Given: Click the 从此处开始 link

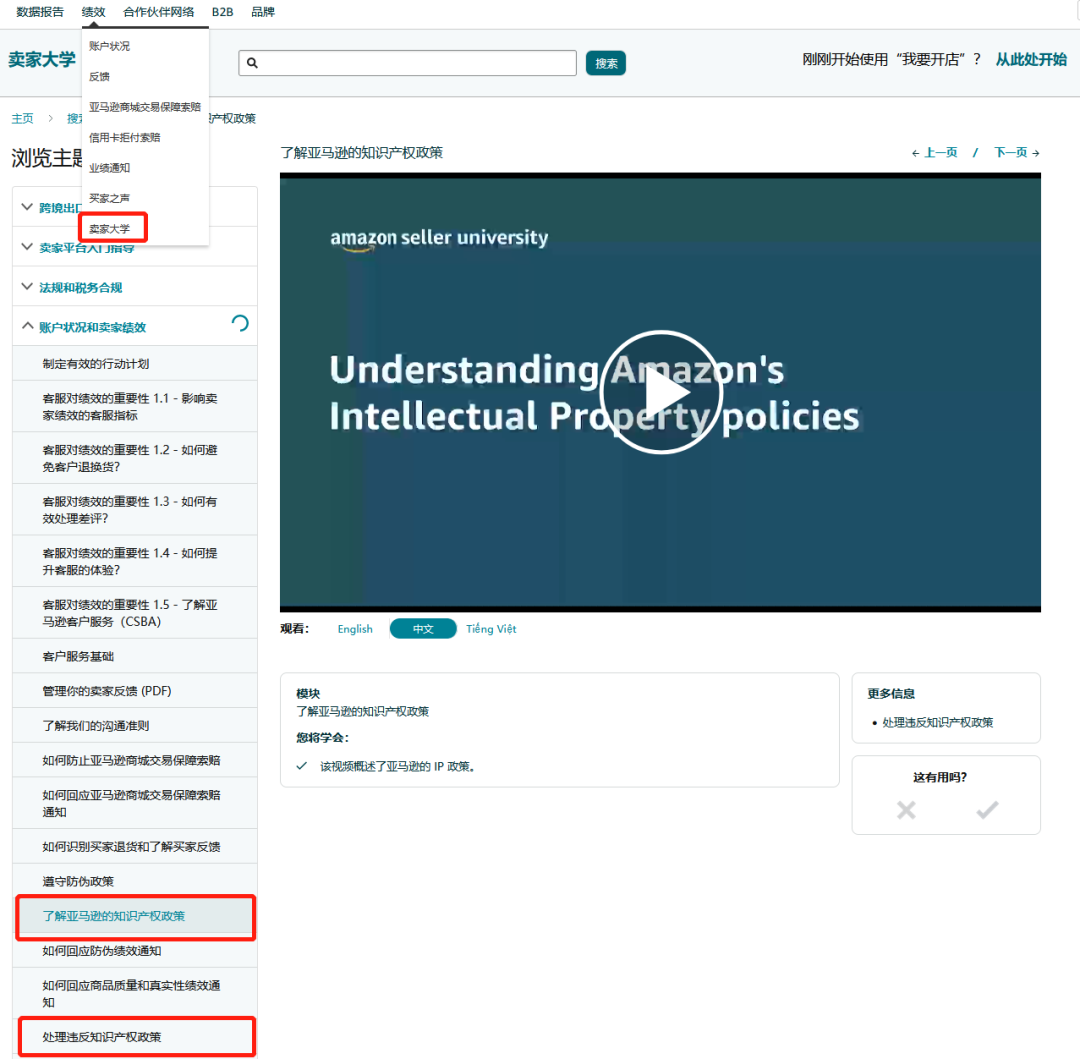Looking at the screenshot, I should point(1030,60).
